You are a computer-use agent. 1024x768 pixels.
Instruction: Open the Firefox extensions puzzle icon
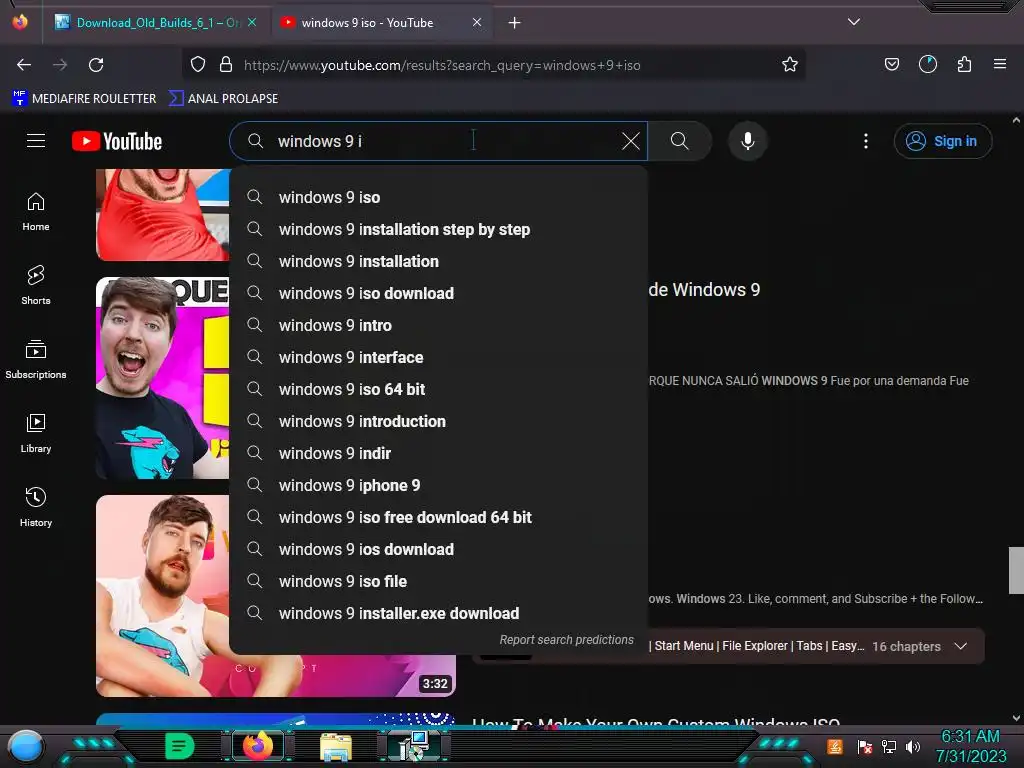pyautogui.click(x=964, y=65)
